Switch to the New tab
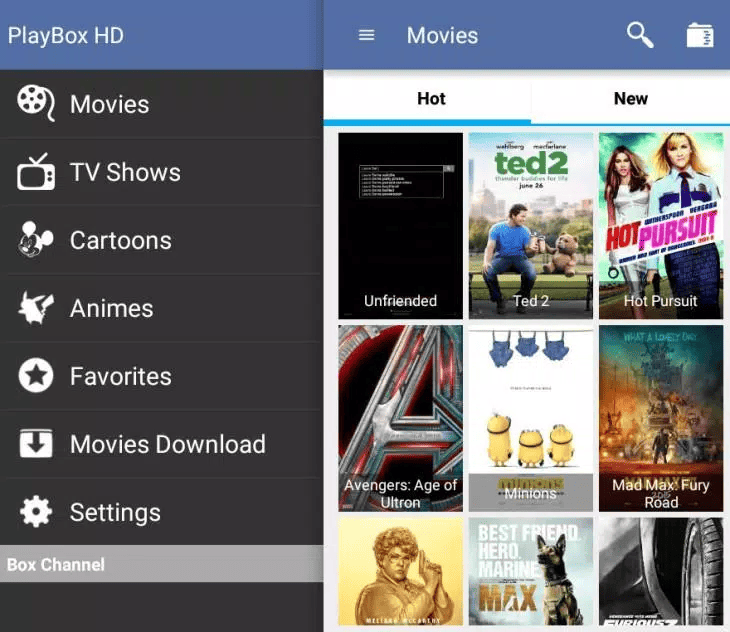This screenshot has width=730, height=632. point(630,98)
